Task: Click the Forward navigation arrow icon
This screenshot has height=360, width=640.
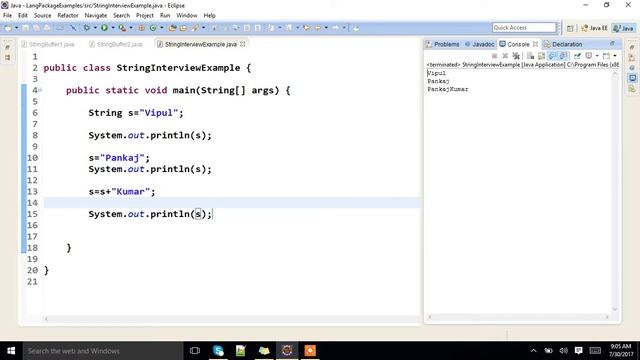Action: point(336,28)
